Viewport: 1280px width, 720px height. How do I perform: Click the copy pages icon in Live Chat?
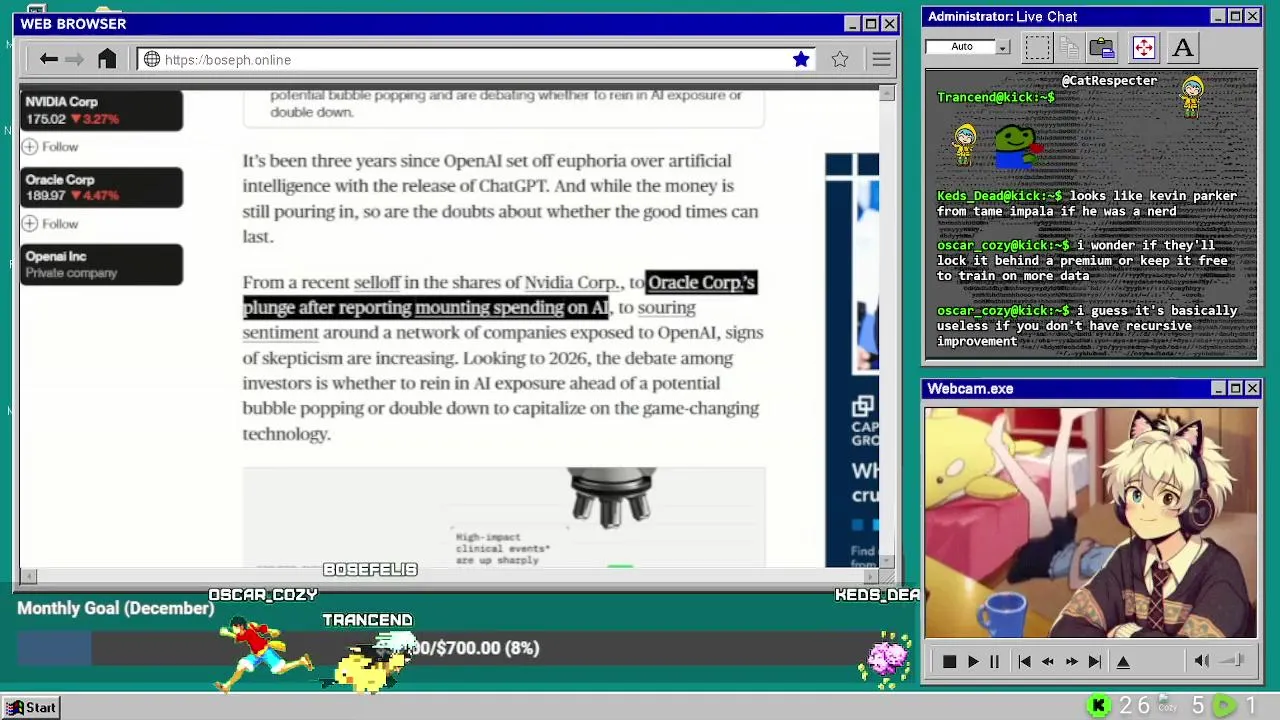point(1069,47)
